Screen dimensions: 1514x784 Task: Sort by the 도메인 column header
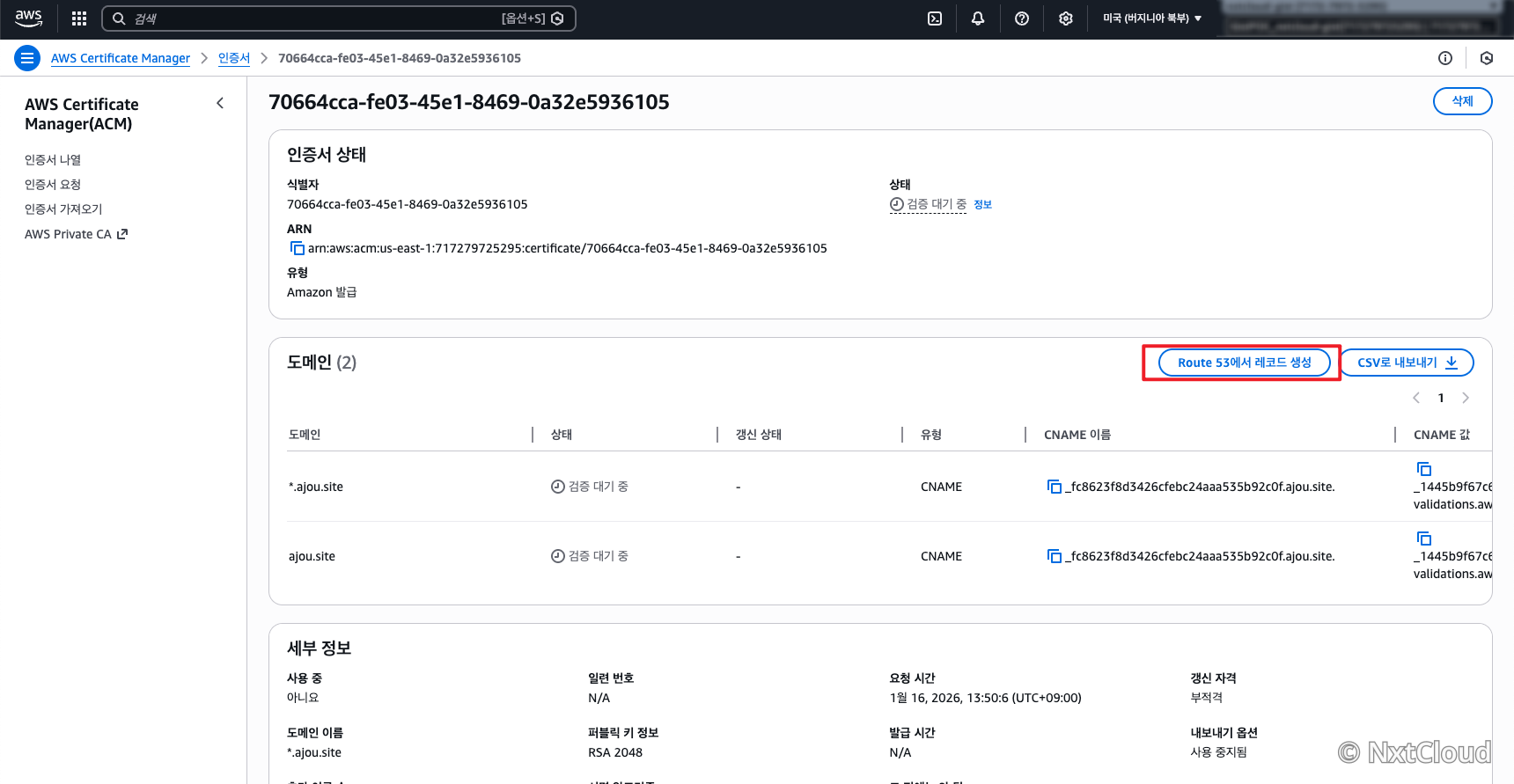(x=305, y=435)
